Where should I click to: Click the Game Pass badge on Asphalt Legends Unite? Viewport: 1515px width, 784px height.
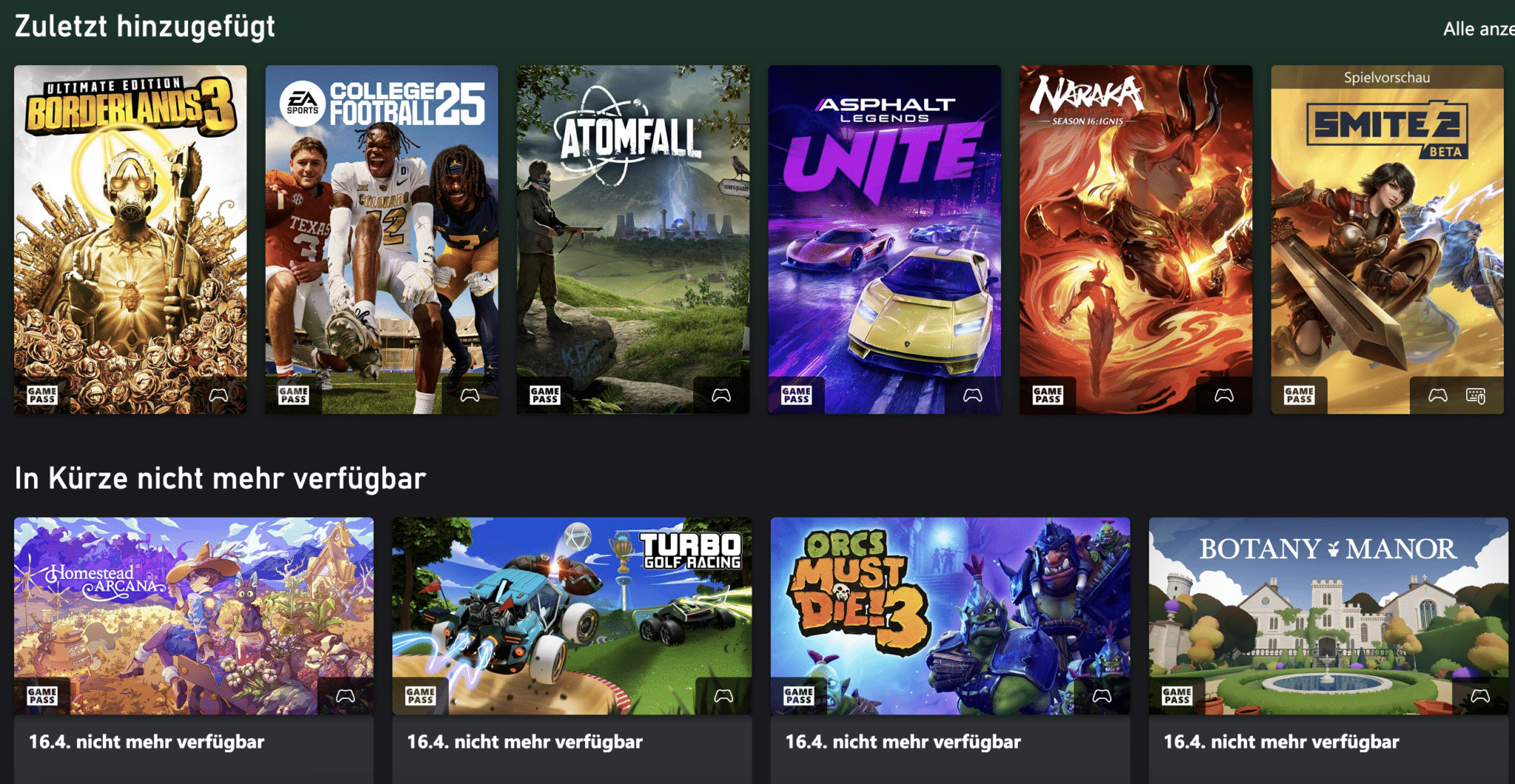pyautogui.click(x=797, y=395)
